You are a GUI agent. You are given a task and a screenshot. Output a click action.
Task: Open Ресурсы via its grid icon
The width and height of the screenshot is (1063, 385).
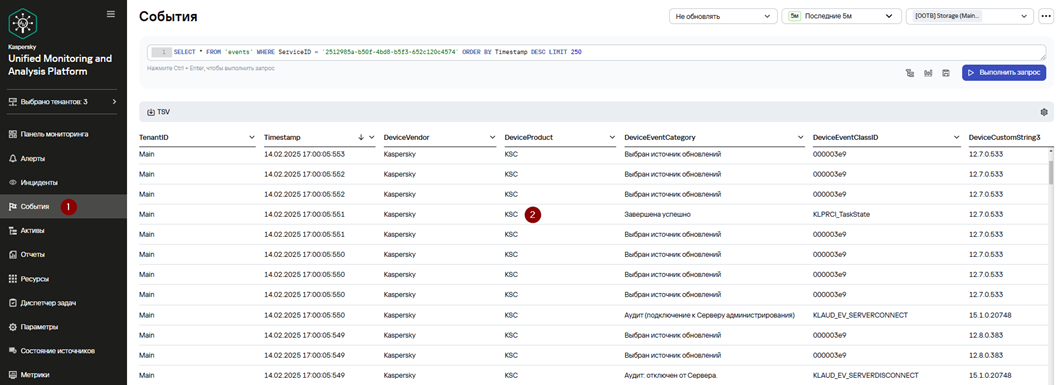[12, 279]
